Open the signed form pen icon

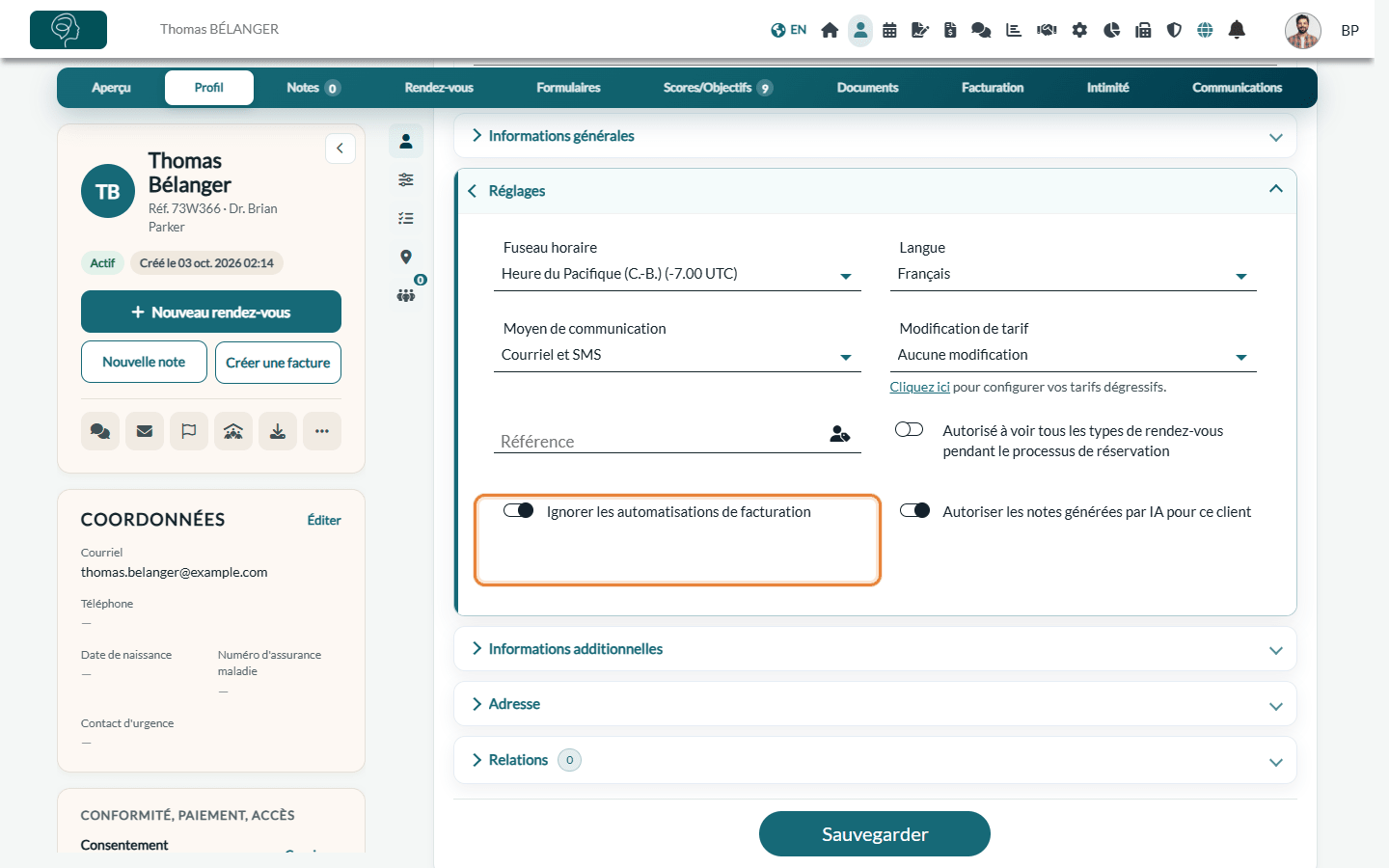pos(920,30)
